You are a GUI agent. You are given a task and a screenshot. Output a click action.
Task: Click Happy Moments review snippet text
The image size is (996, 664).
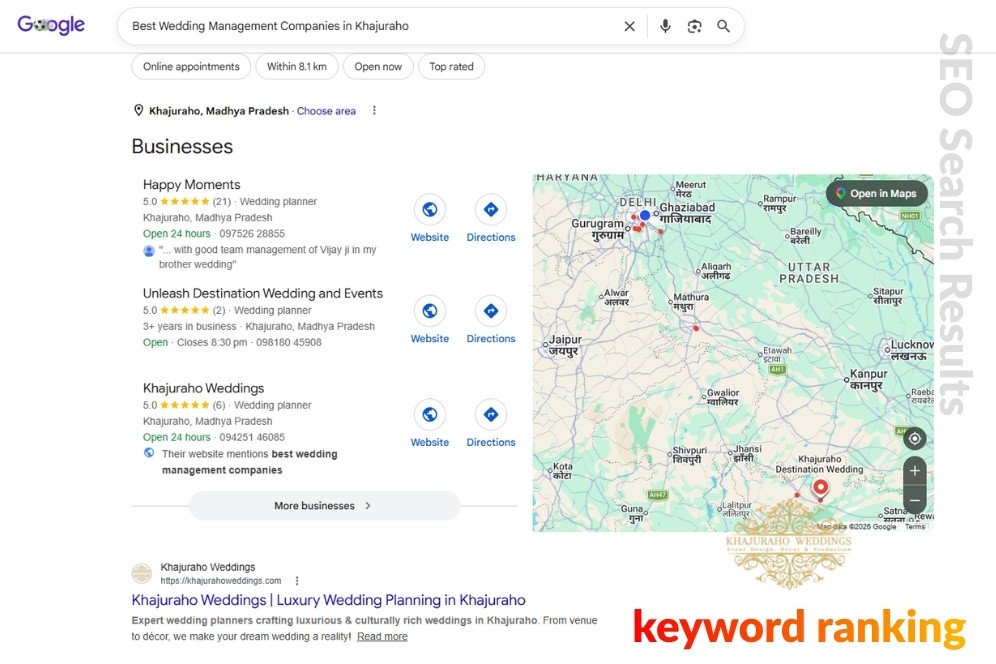(x=267, y=257)
